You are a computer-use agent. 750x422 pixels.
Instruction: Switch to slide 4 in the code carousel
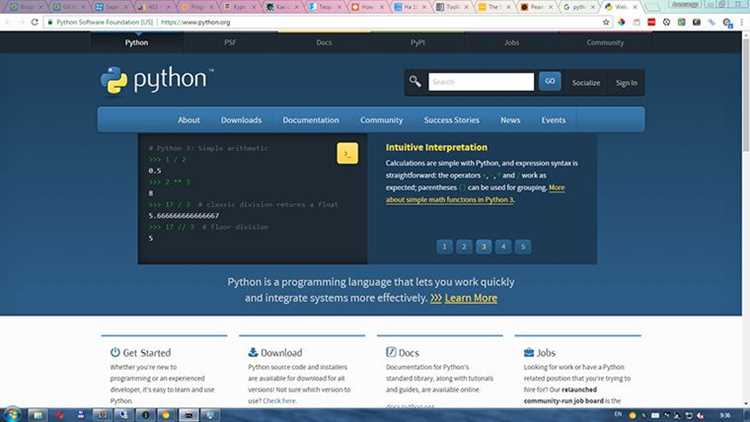[503, 246]
